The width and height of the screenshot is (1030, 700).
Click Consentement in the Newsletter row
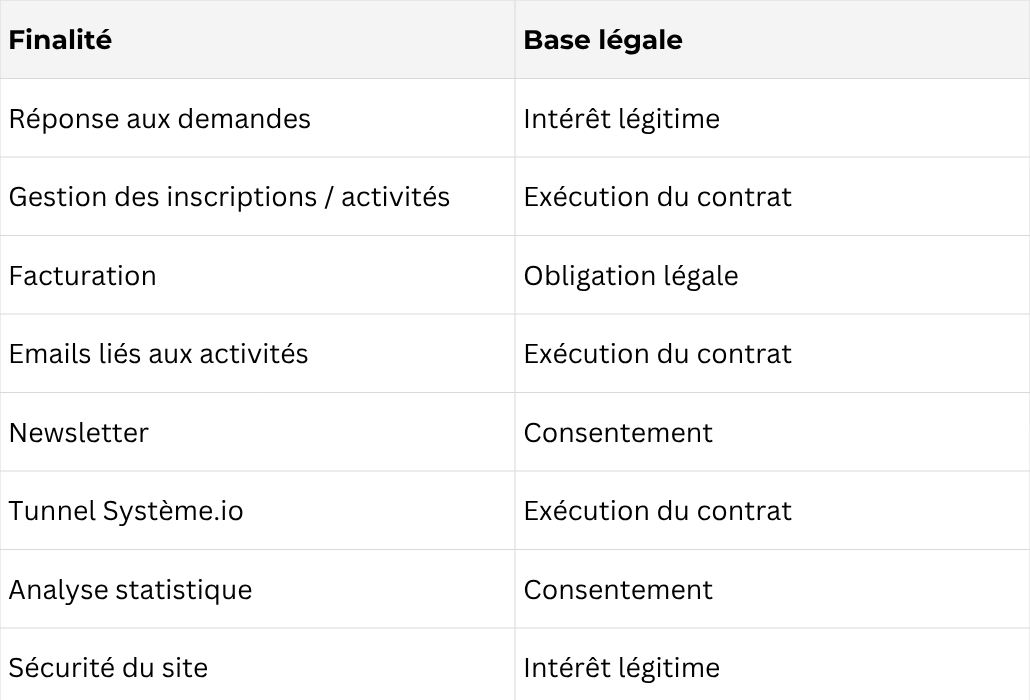point(618,433)
